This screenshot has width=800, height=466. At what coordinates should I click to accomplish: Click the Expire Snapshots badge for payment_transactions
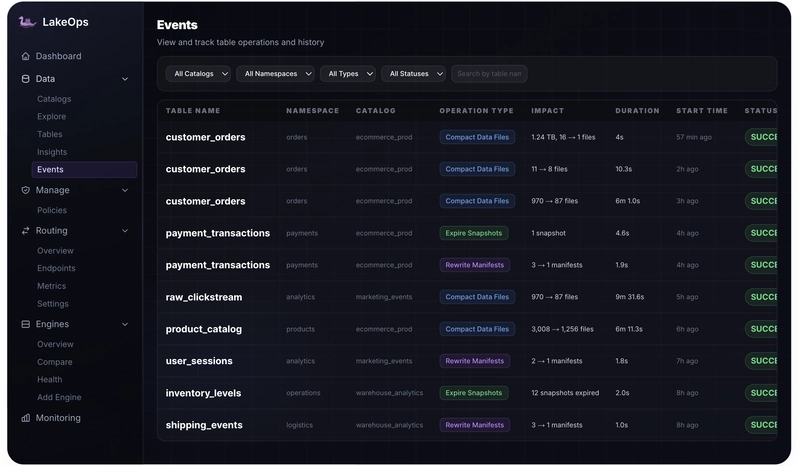tap(473, 233)
